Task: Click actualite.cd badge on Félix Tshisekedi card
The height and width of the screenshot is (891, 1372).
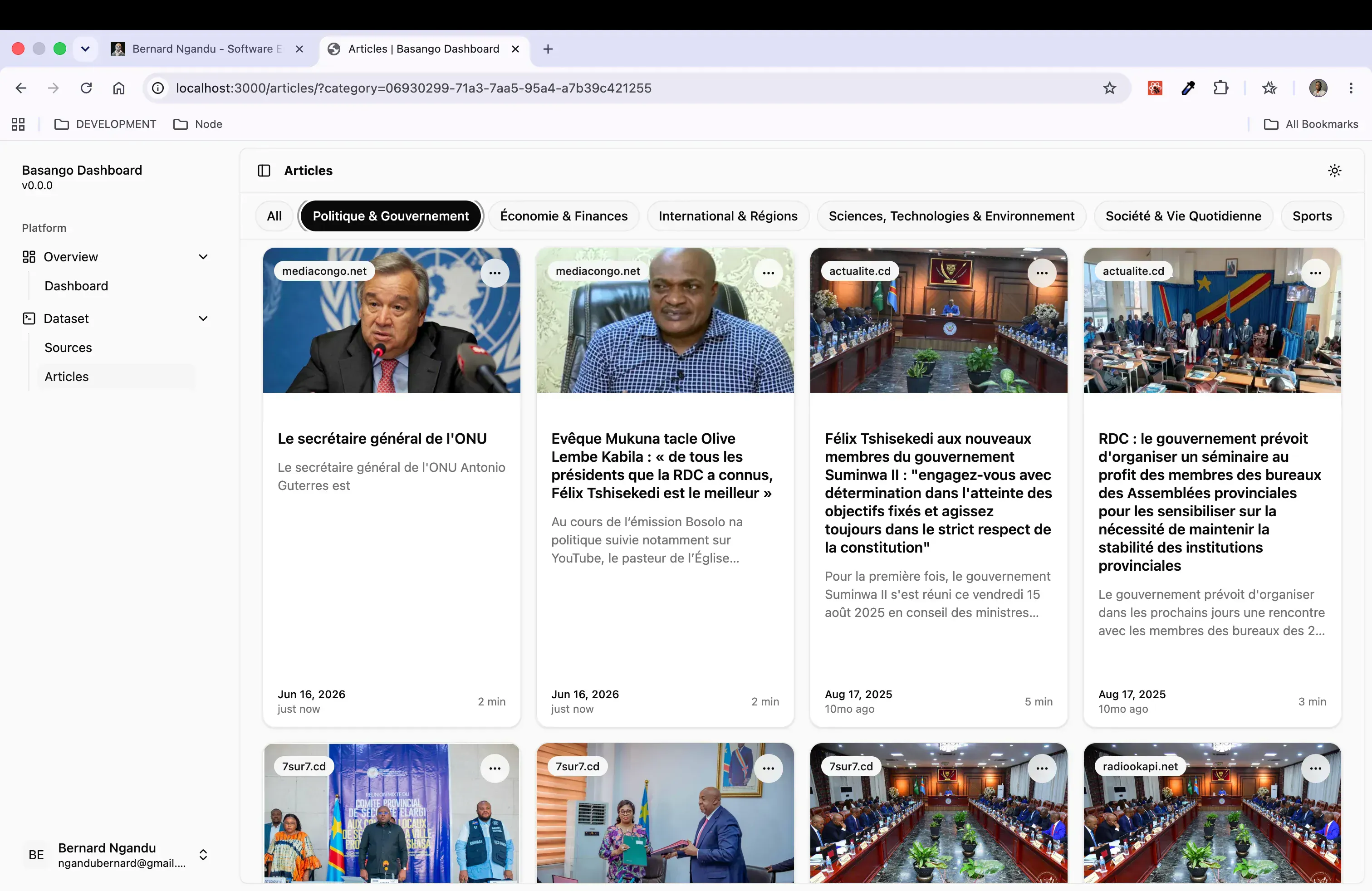Action: tap(859, 271)
